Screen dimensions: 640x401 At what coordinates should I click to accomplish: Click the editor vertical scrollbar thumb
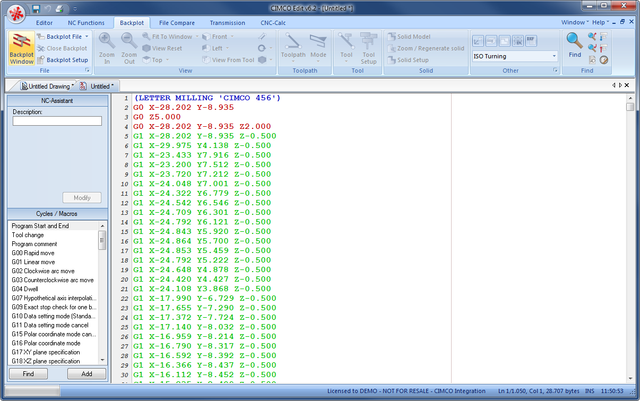click(x=630, y=107)
